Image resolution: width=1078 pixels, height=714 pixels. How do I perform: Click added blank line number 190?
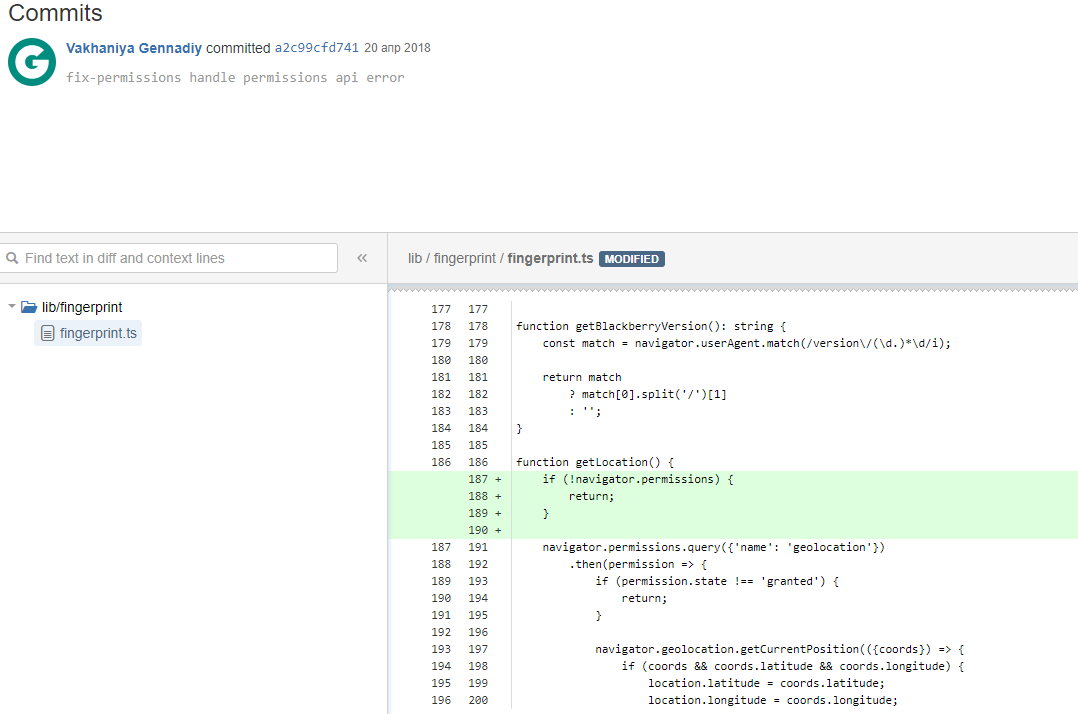point(484,531)
